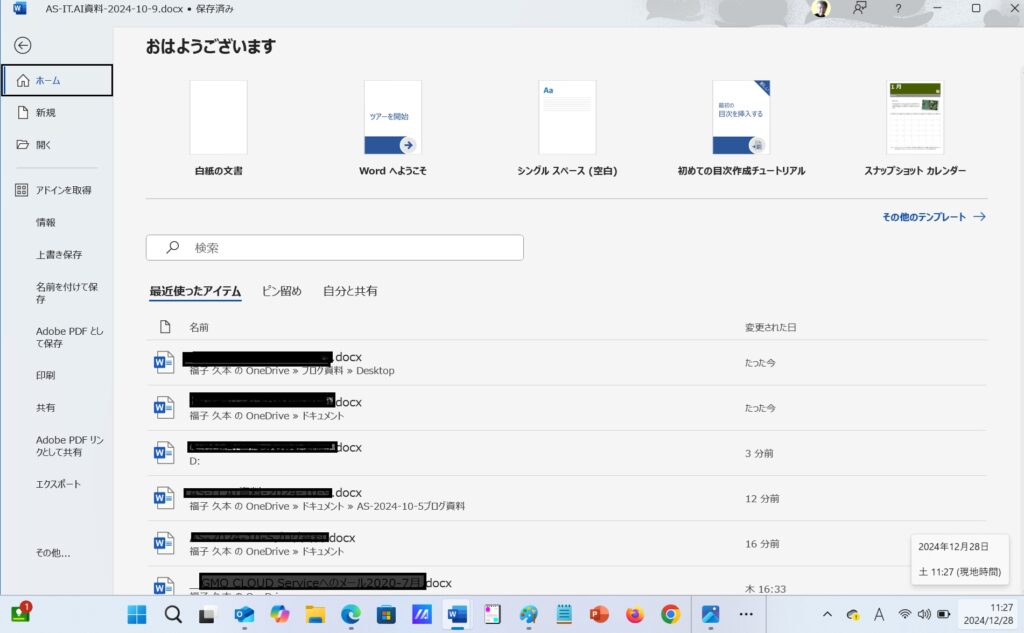Click taskbar overflow three-dots button
This screenshot has width=1024, height=633.
746,614
